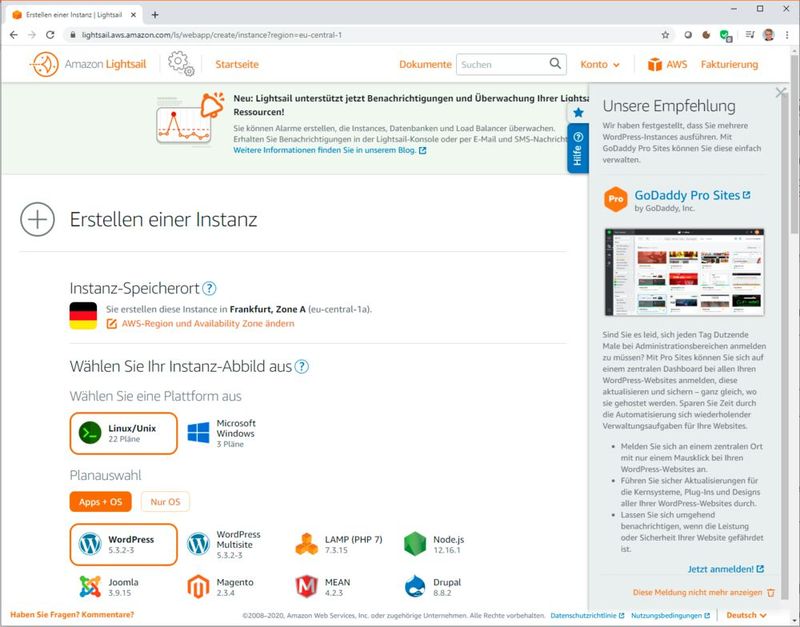Click the search magnifier icon

(x=555, y=64)
